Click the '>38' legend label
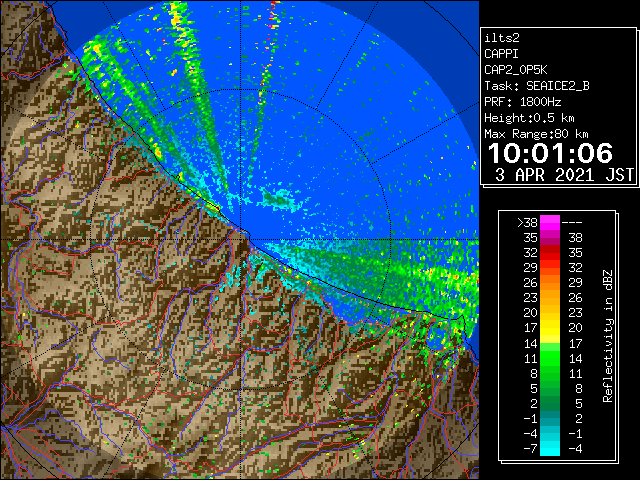 tap(527, 223)
